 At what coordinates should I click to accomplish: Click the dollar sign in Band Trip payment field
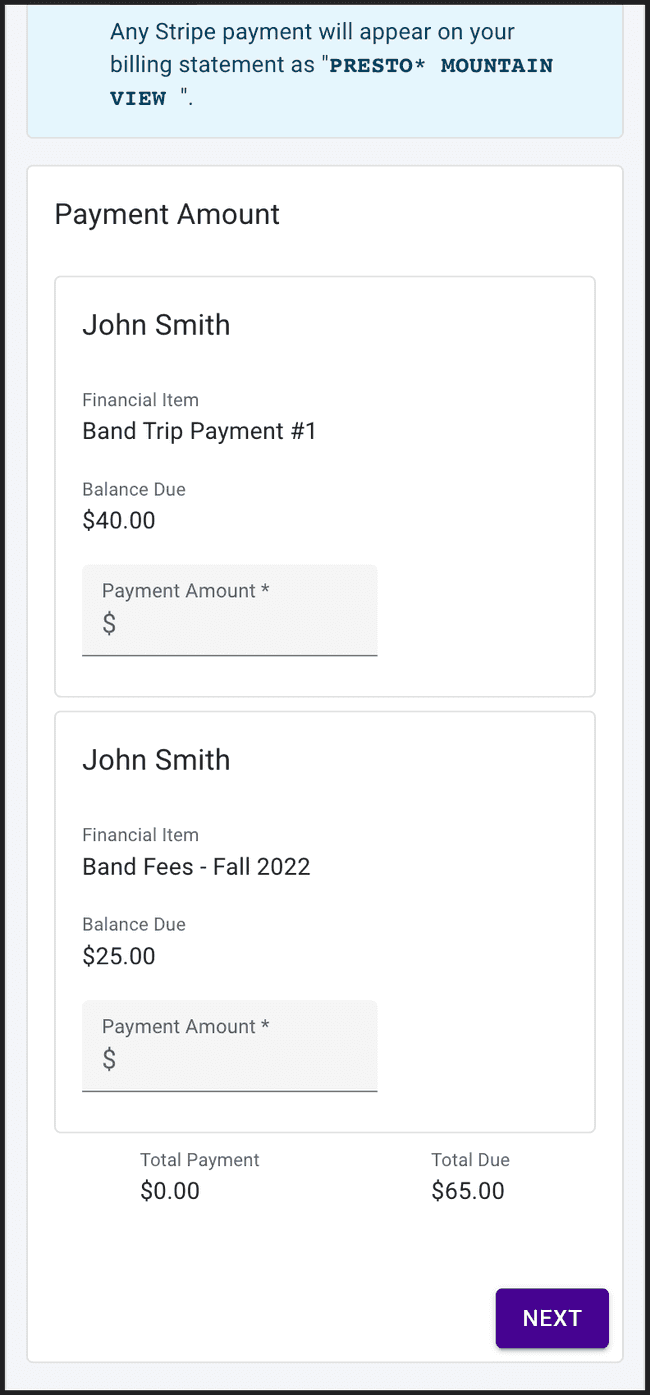pos(109,624)
